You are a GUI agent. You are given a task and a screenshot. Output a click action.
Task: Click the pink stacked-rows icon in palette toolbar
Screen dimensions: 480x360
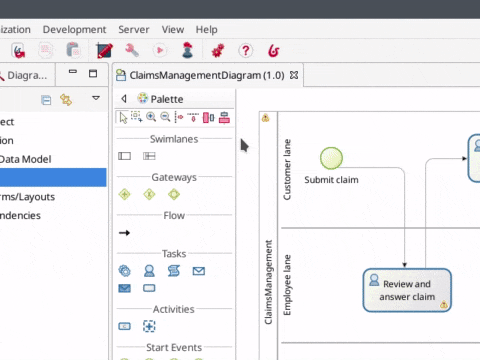click(x=224, y=117)
